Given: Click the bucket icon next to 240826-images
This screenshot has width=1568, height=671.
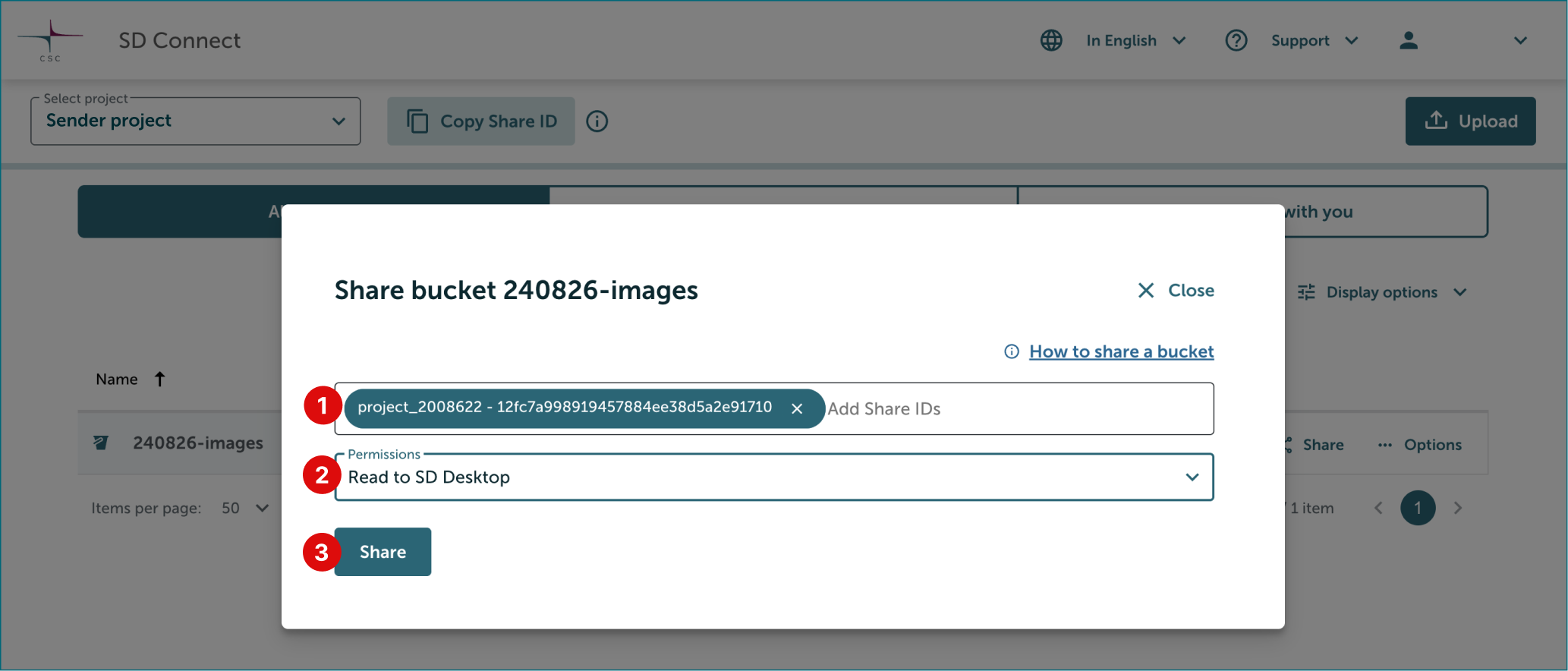Looking at the screenshot, I should (x=100, y=443).
